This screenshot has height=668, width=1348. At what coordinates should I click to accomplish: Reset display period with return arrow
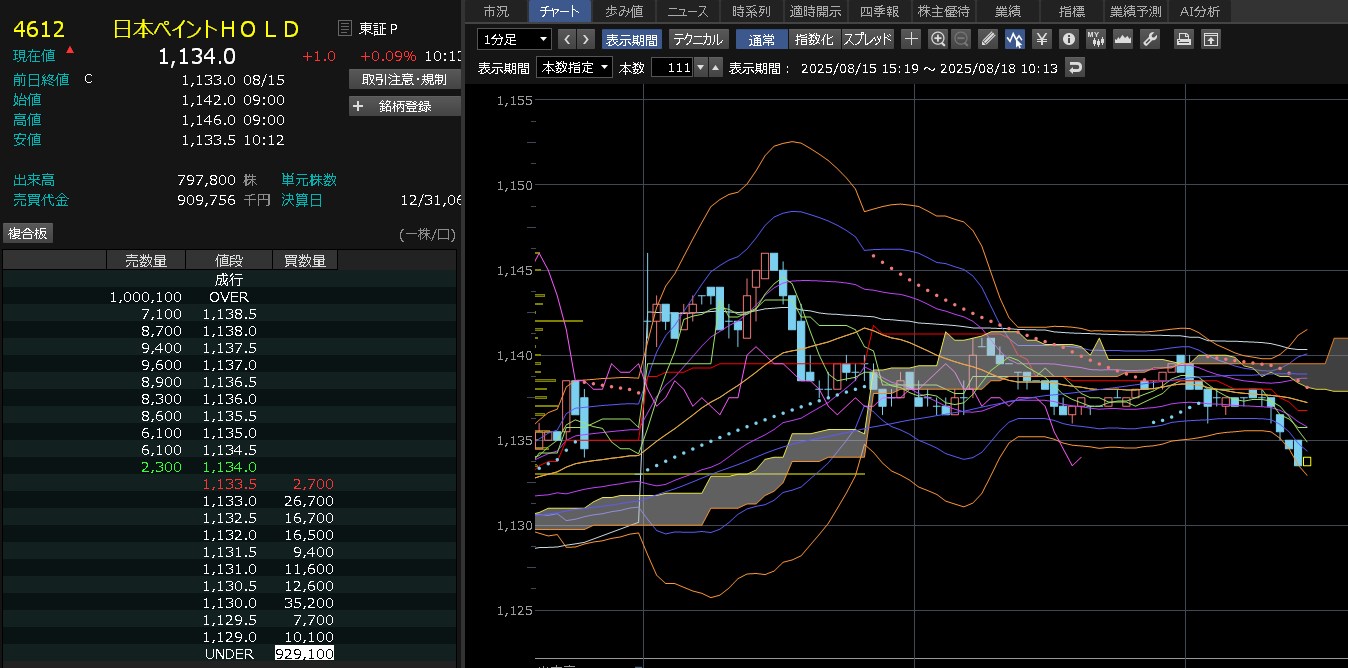1075,67
